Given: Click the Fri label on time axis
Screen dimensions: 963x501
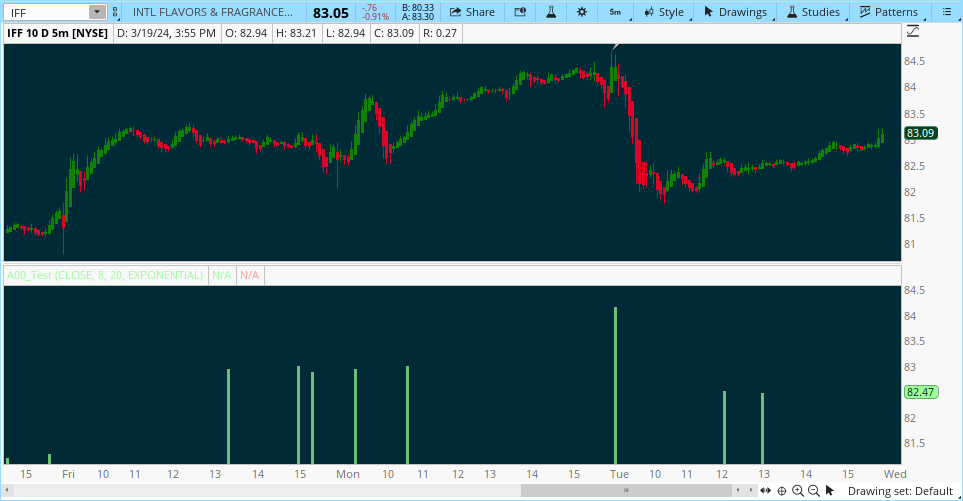Looking at the screenshot, I should point(68,474).
